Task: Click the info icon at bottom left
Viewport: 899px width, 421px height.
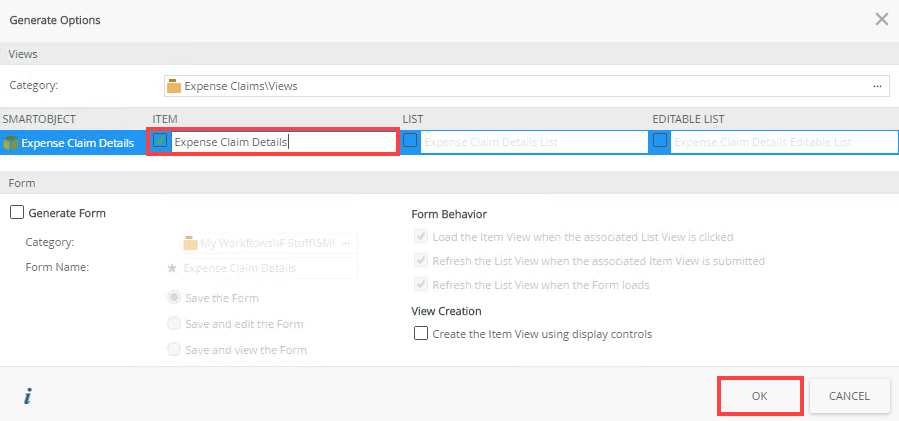Action: (28, 396)
